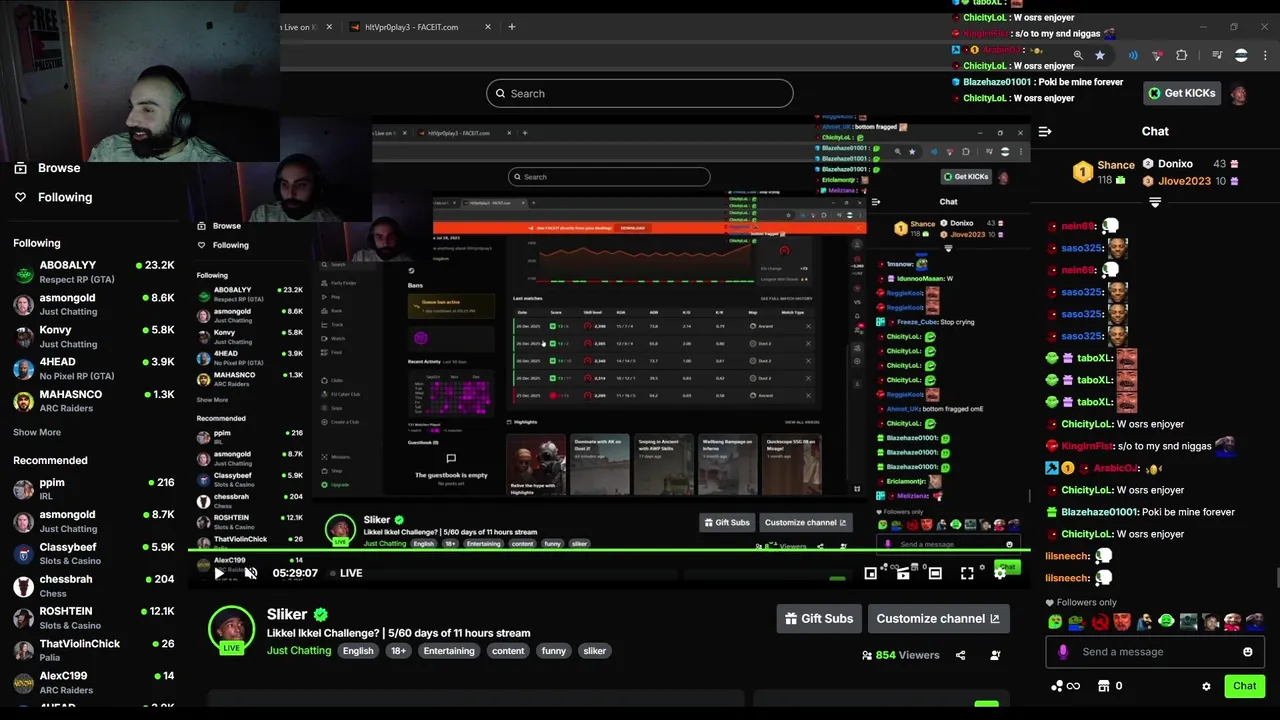1280x720 pixels.
Task: Open ROSHTEIN channel in Recommended
Action: (x=94, y=618)
